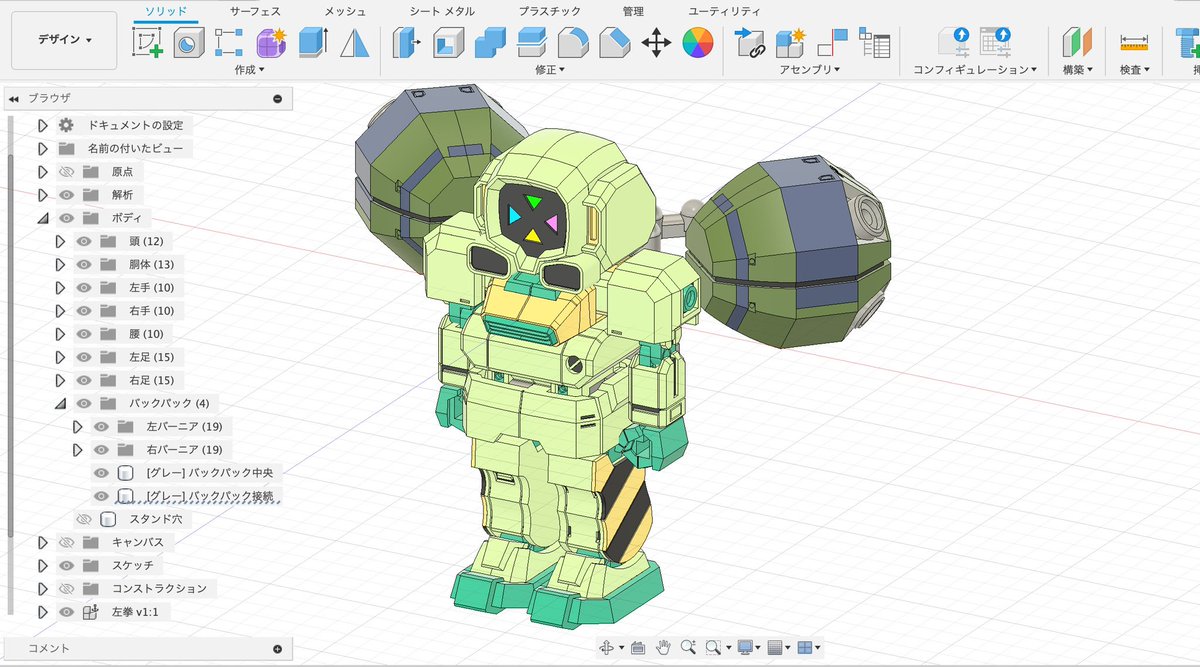The width and height of the screenshot is (1200, 667).
Task: Open the アセンブリ dropdown menu
Action: [x=810, y=70]
